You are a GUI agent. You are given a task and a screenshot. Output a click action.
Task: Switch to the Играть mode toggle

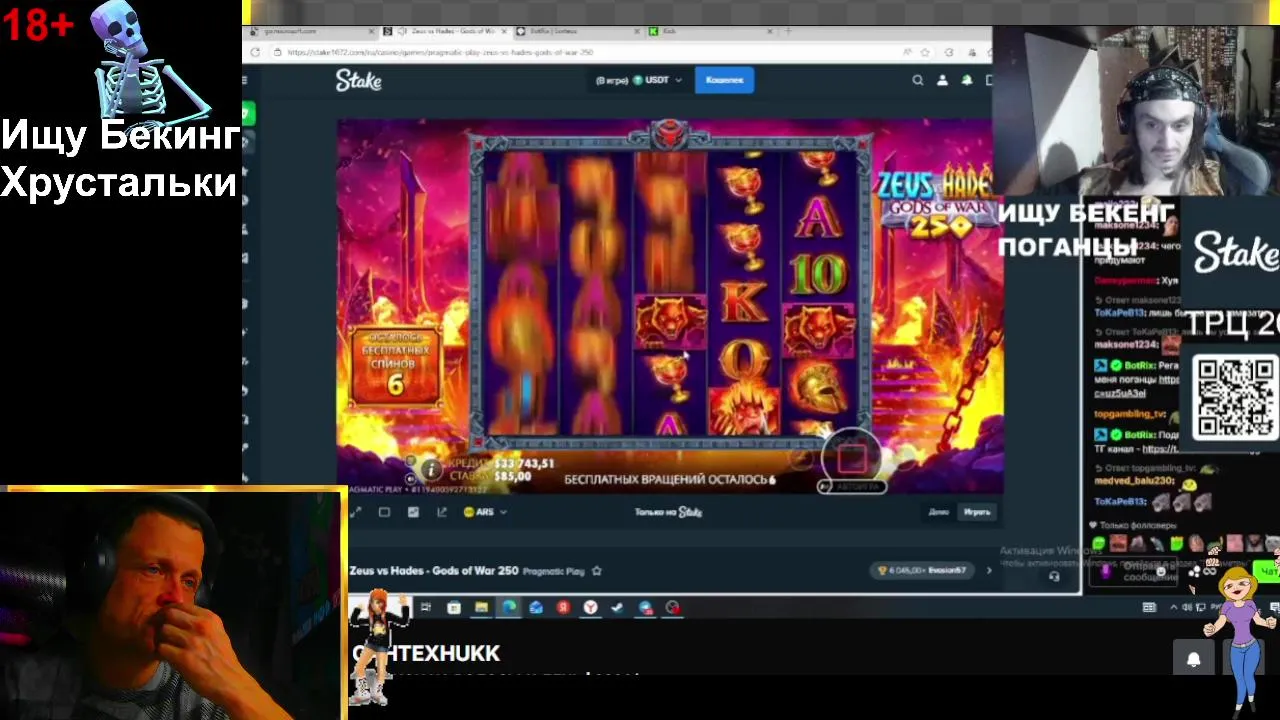[977, 512]
